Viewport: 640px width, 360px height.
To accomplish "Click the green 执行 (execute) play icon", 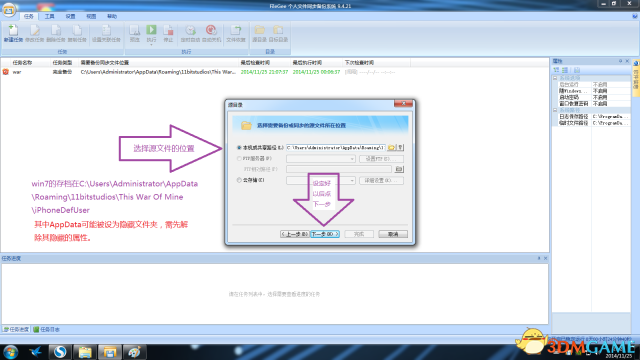I will (x=151, y=30).
